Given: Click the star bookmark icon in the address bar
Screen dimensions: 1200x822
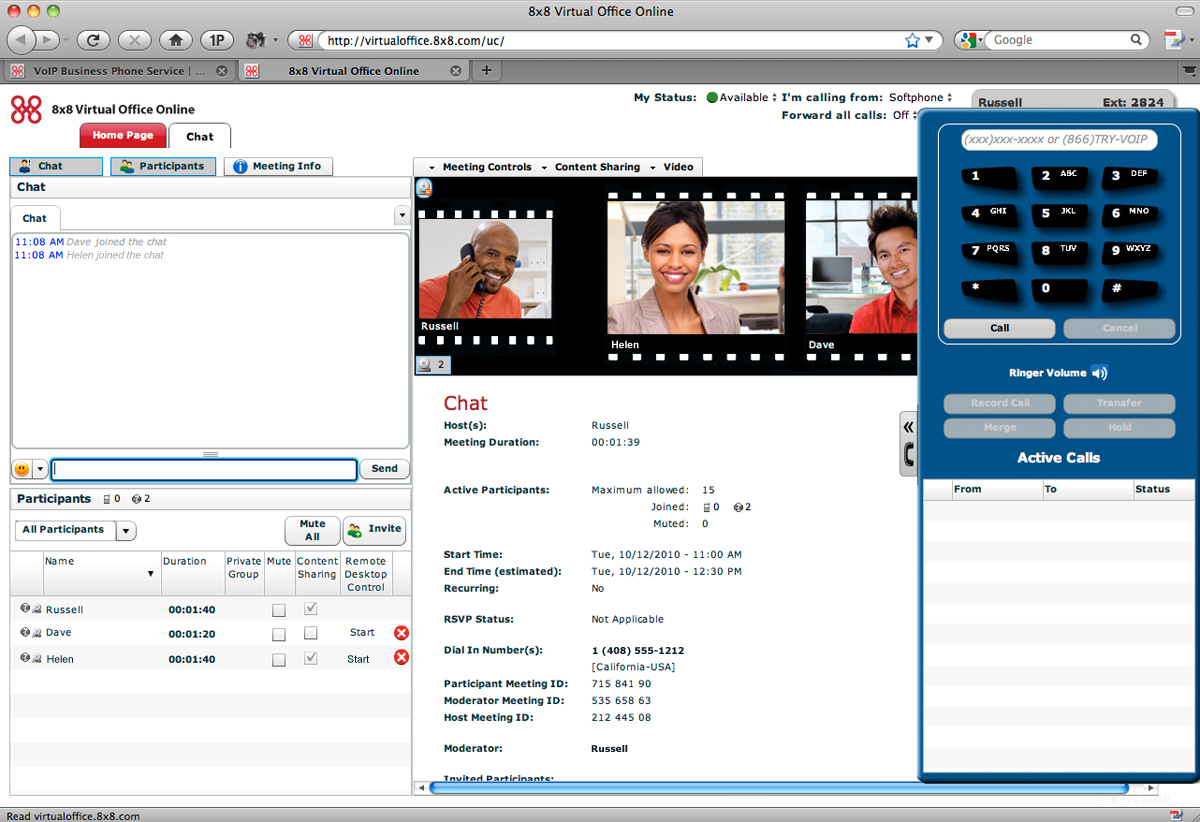Looking at the screenshot, I should coord(911,40).
